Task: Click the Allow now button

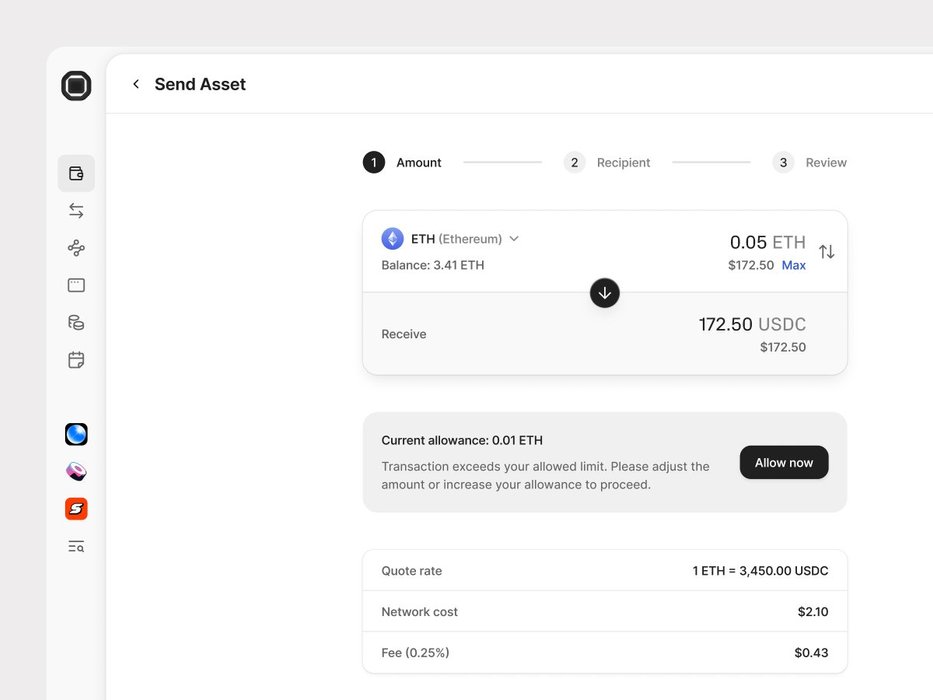Action: (784, 462)
